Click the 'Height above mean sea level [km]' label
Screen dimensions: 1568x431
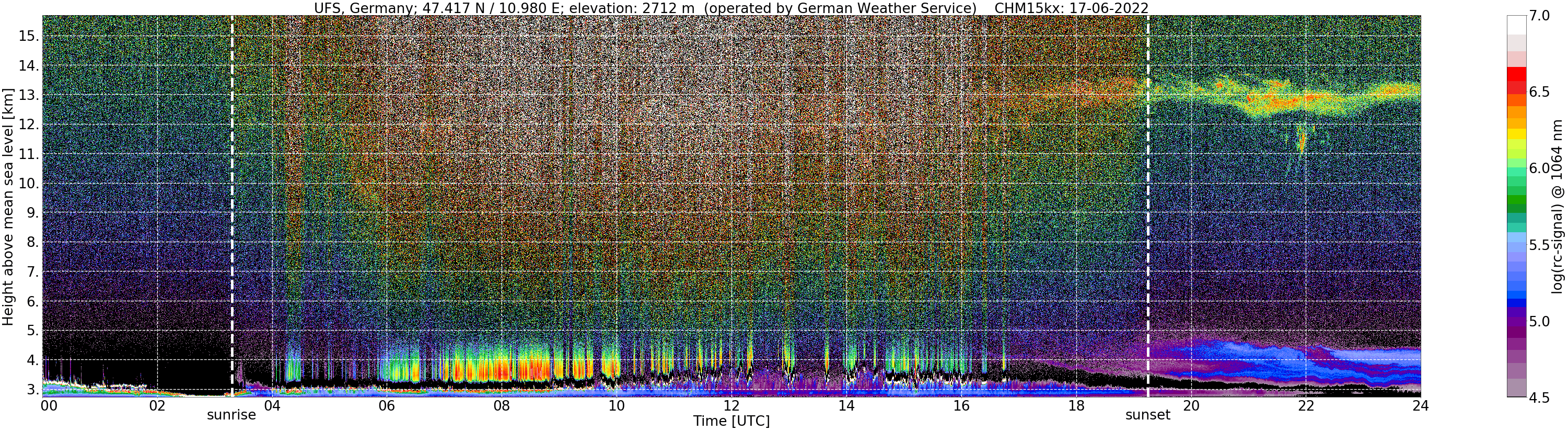pos(8,206)
